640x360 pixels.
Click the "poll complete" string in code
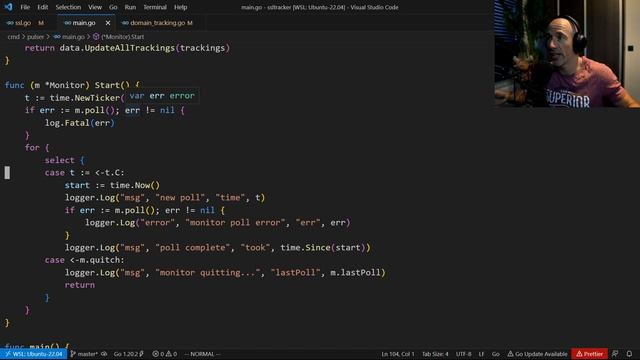(192, 248)
